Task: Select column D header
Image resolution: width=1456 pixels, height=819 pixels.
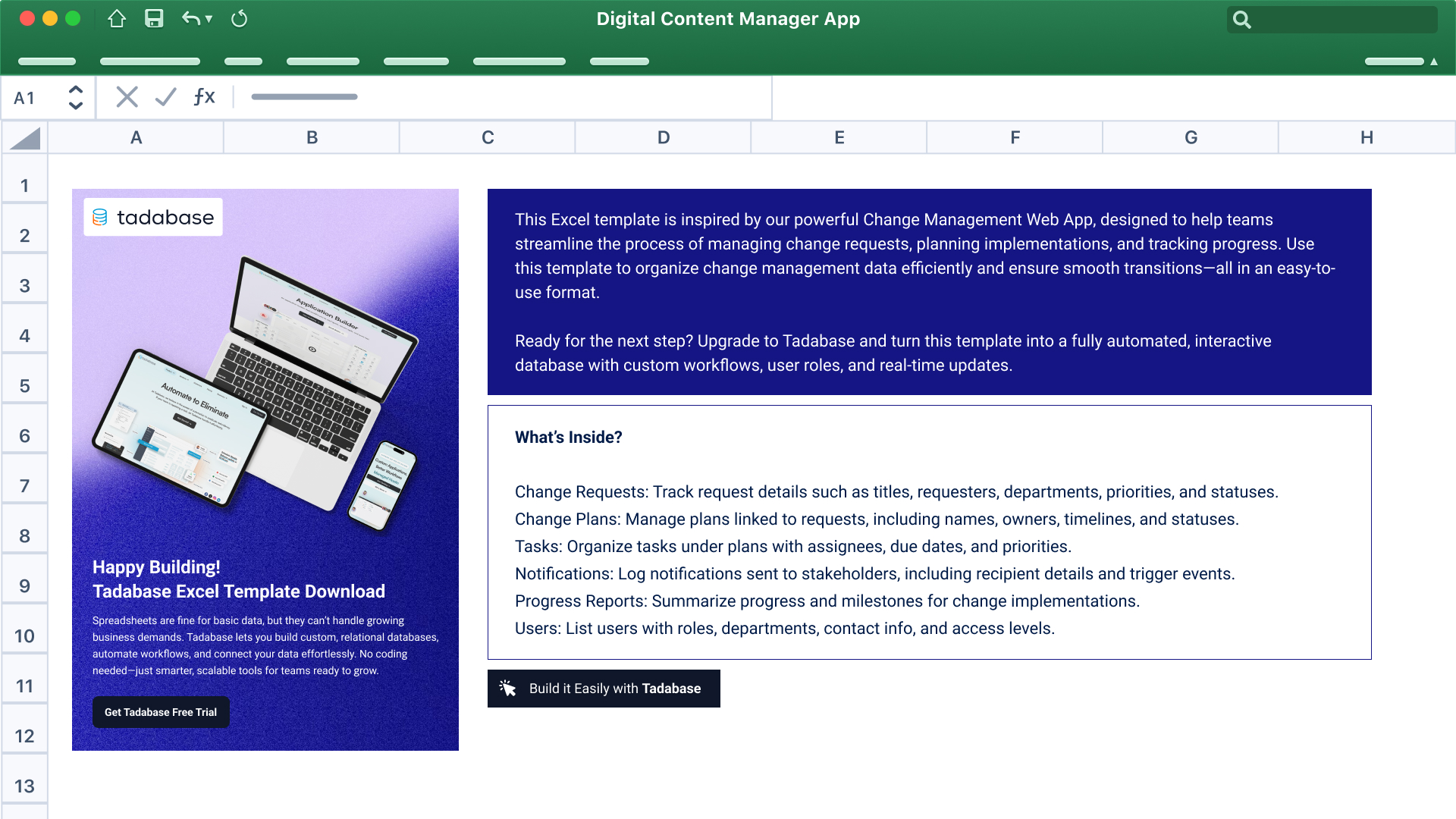Action: coord(664,138)
